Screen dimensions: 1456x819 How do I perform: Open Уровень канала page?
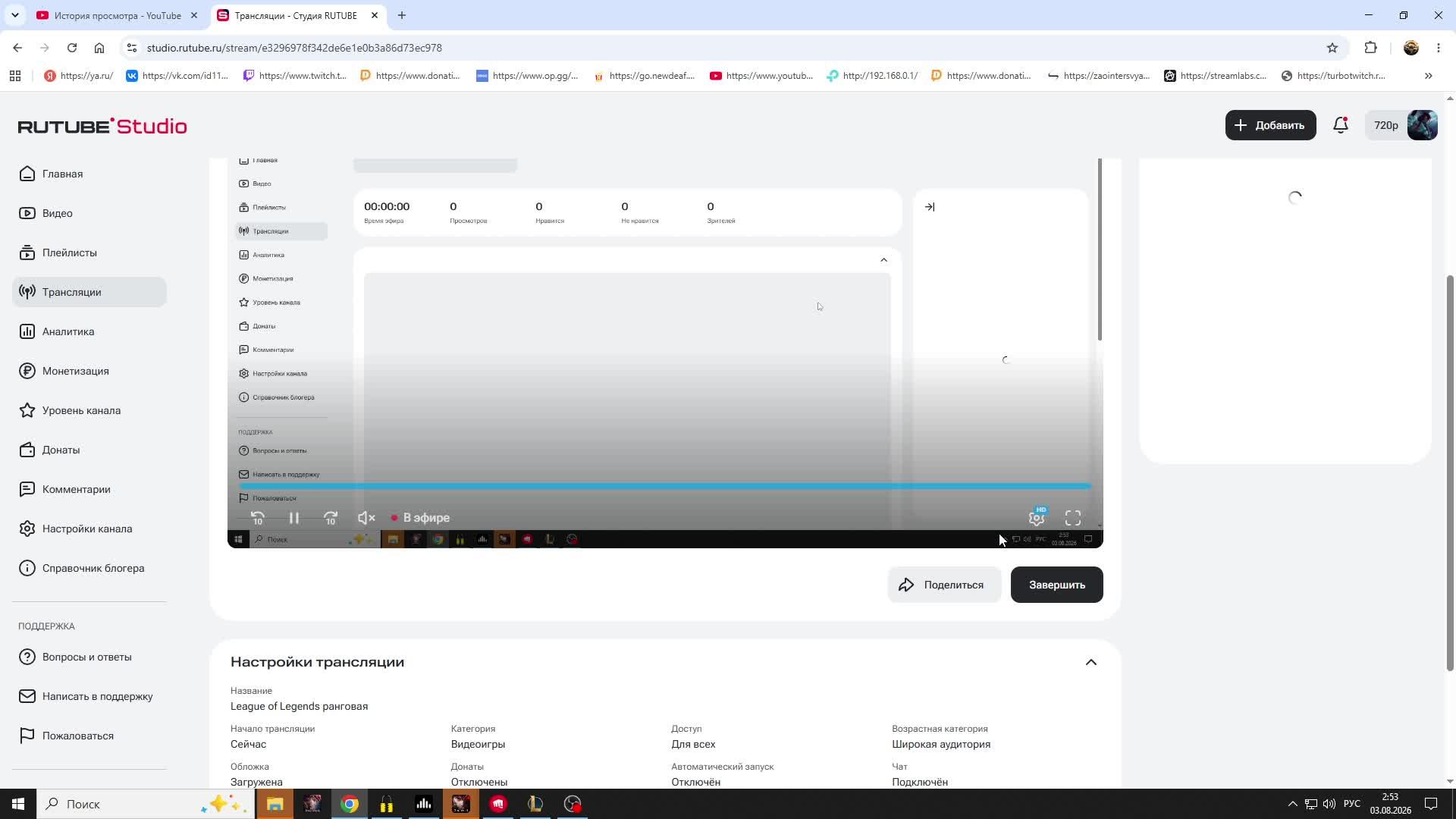pos(89,410)
